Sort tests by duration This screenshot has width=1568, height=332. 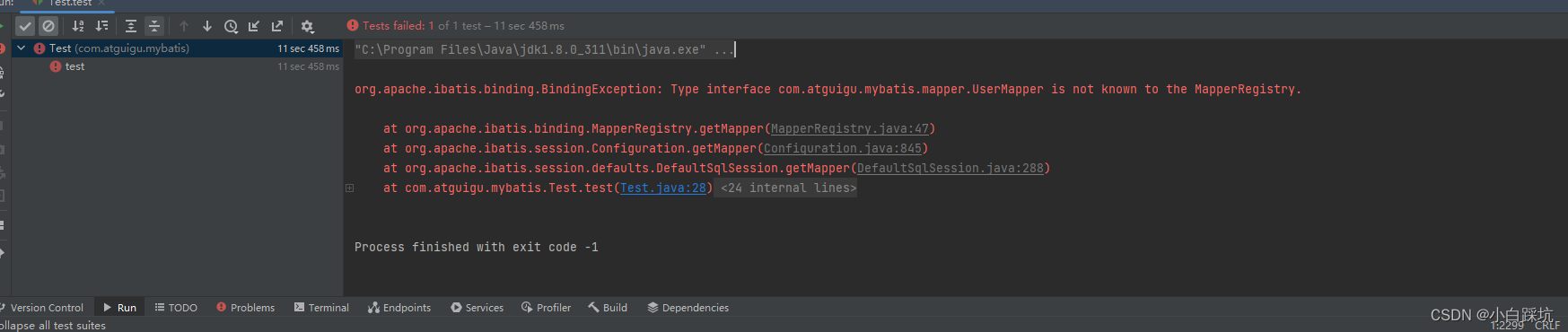pyautogui.click(x=101, y=26)
